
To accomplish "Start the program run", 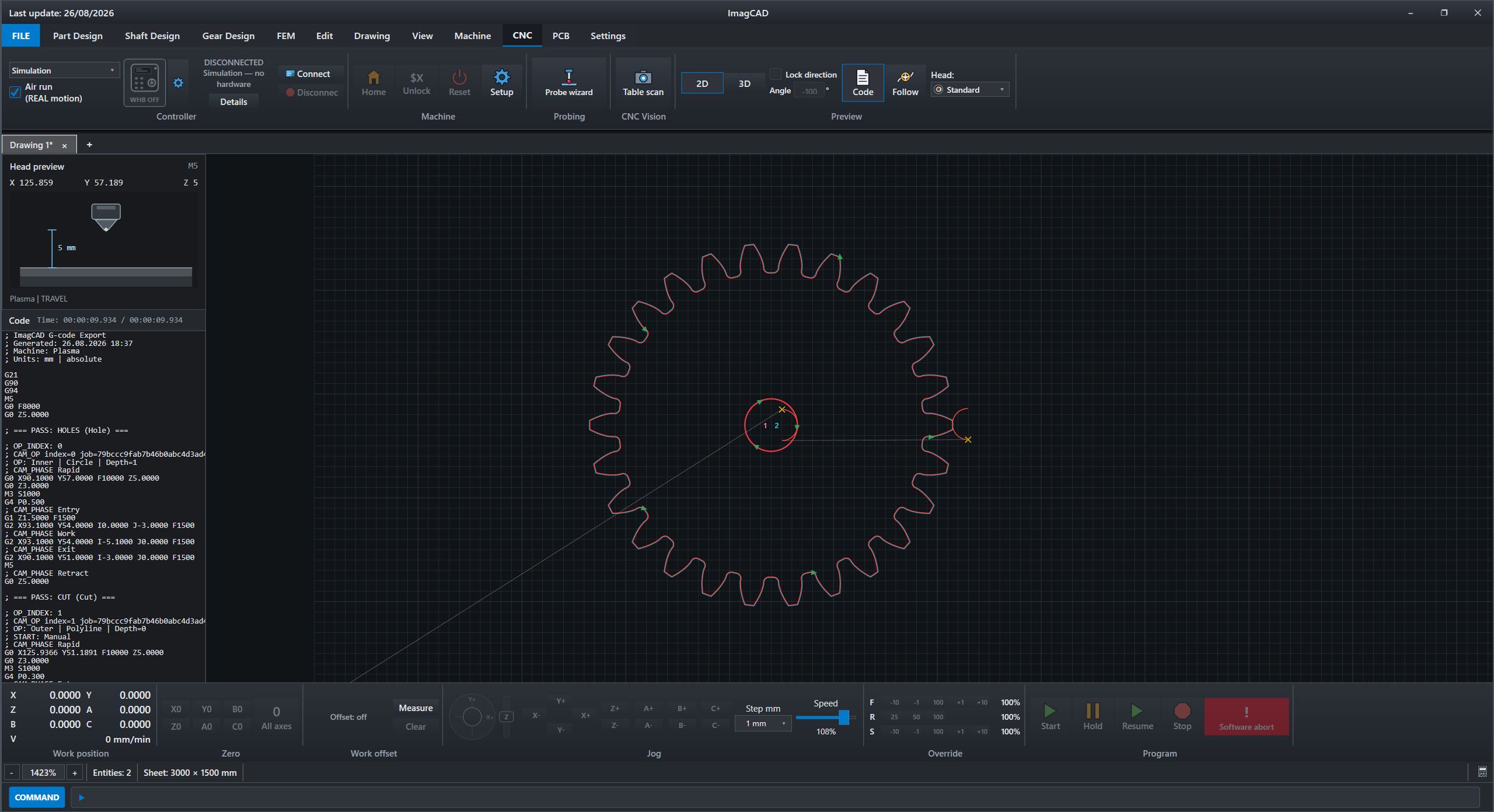I will (x=1050, y=717).
